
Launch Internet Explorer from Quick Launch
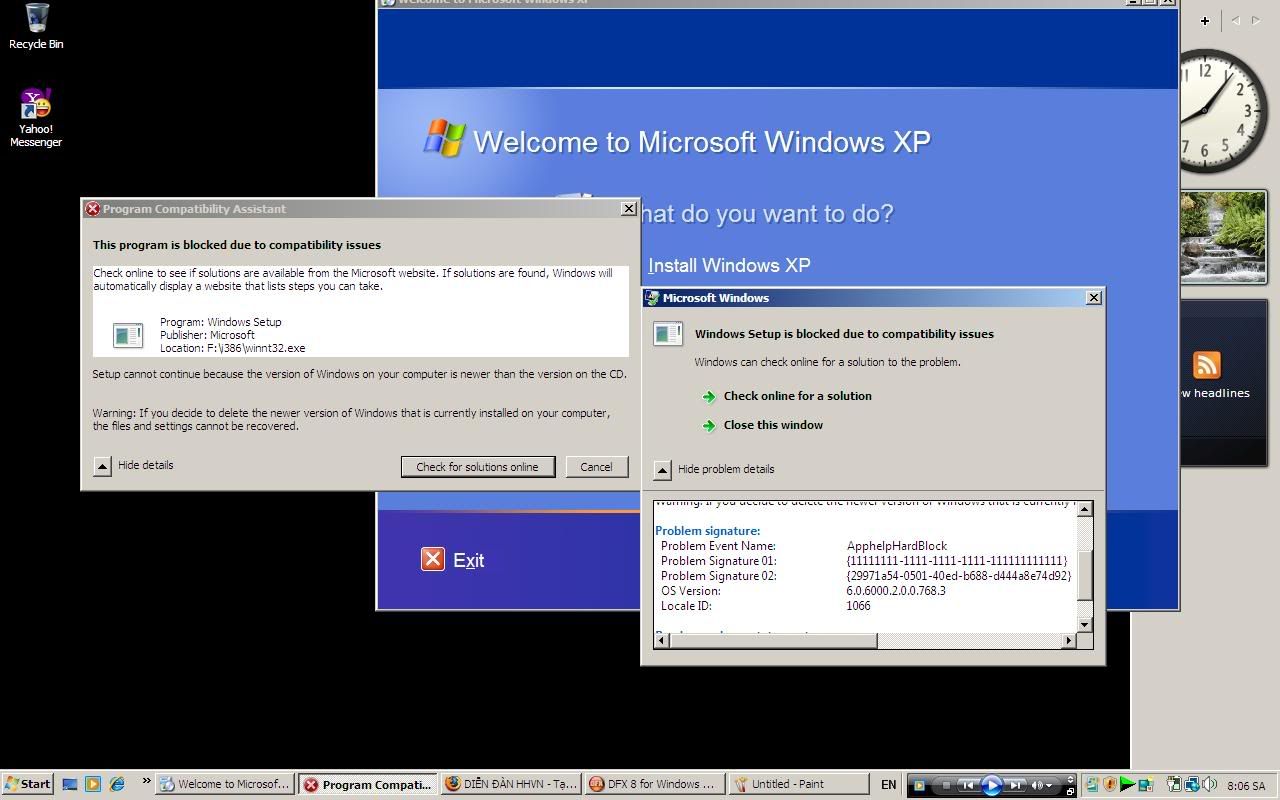[x=117, y=784]
